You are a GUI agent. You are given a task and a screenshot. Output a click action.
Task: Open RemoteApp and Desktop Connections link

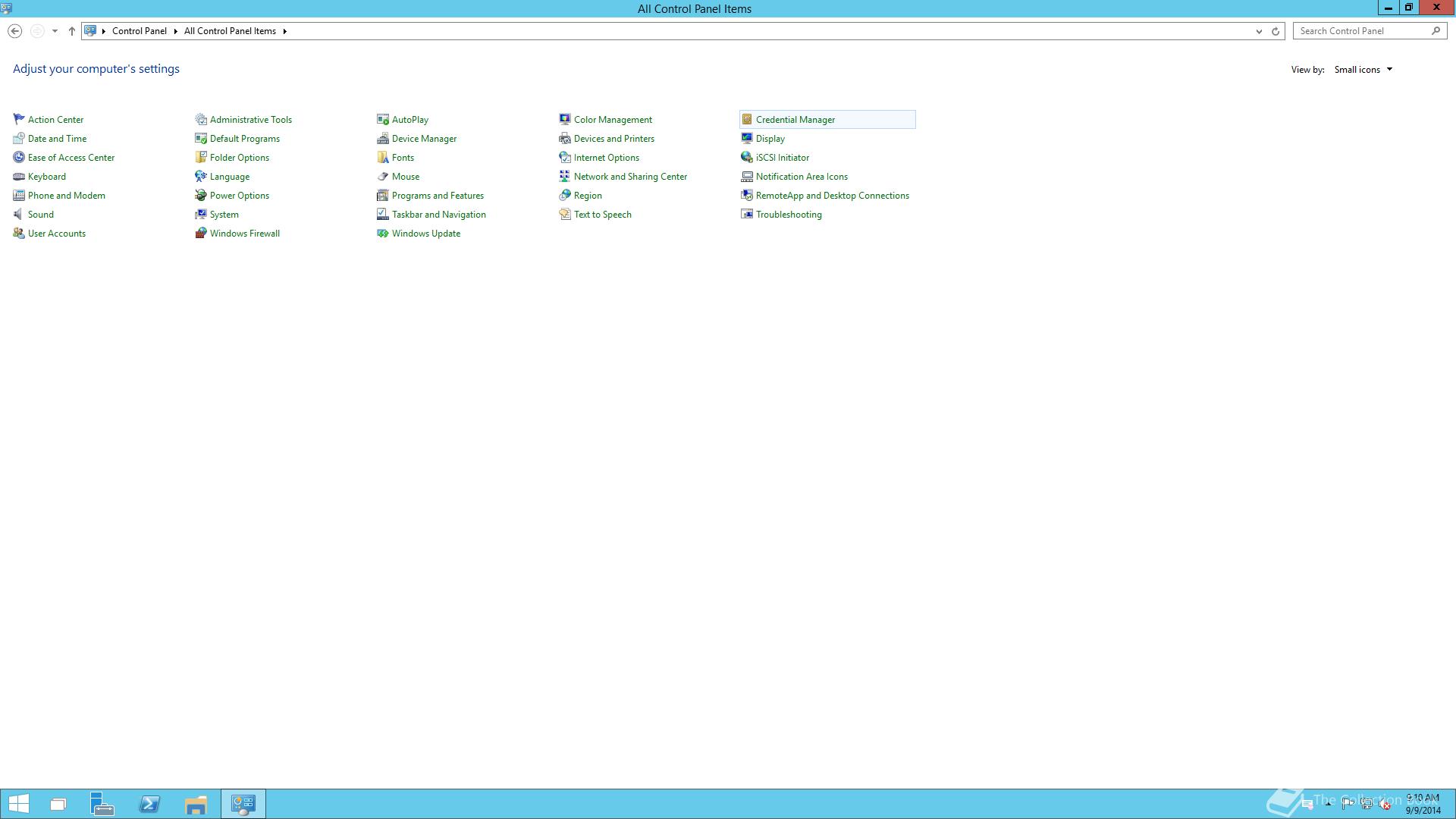[832, 196]
